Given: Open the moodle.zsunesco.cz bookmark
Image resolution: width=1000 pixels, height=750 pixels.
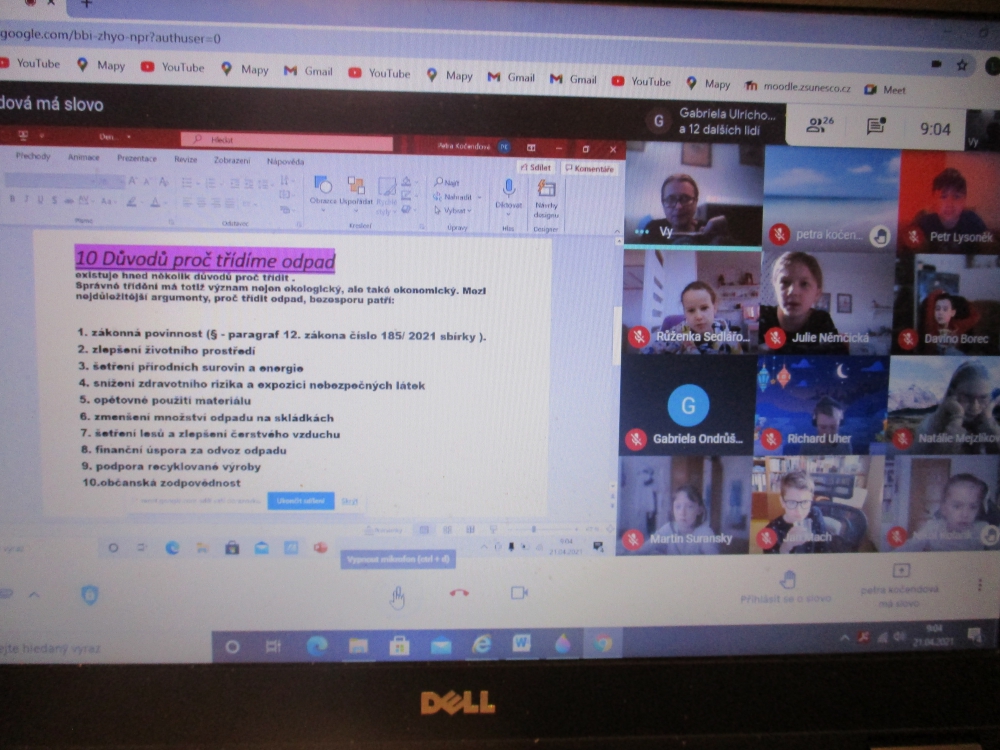Looking at the screenshot, I should coord(798,87).
